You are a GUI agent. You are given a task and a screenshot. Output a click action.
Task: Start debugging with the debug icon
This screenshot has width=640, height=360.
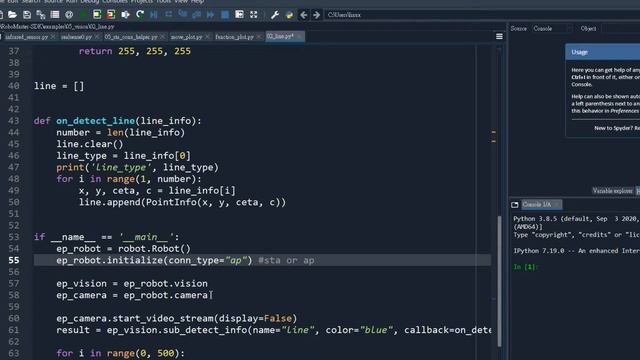[x=154, y=15]
